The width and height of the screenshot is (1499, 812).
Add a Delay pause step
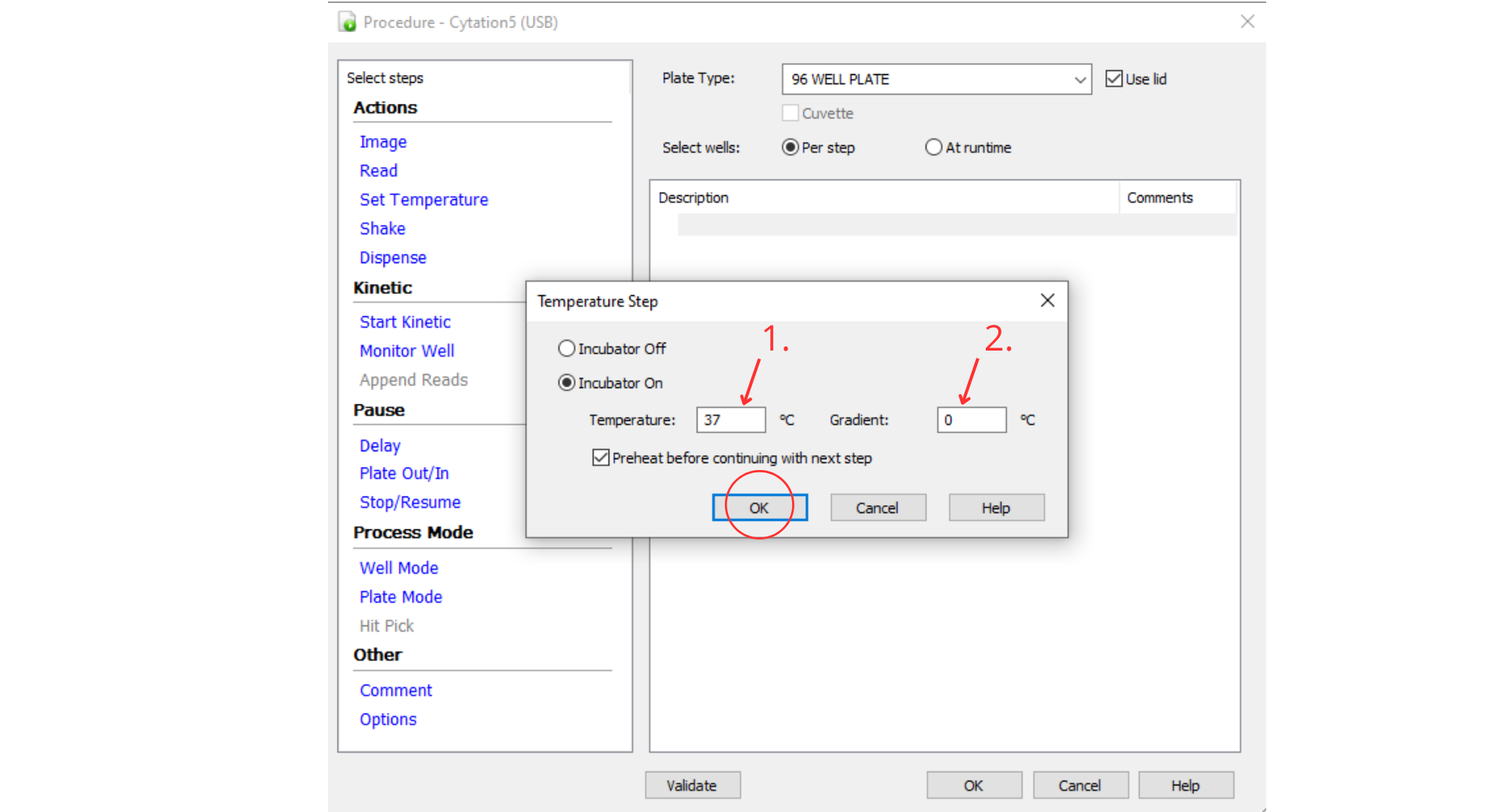[380, 446]
